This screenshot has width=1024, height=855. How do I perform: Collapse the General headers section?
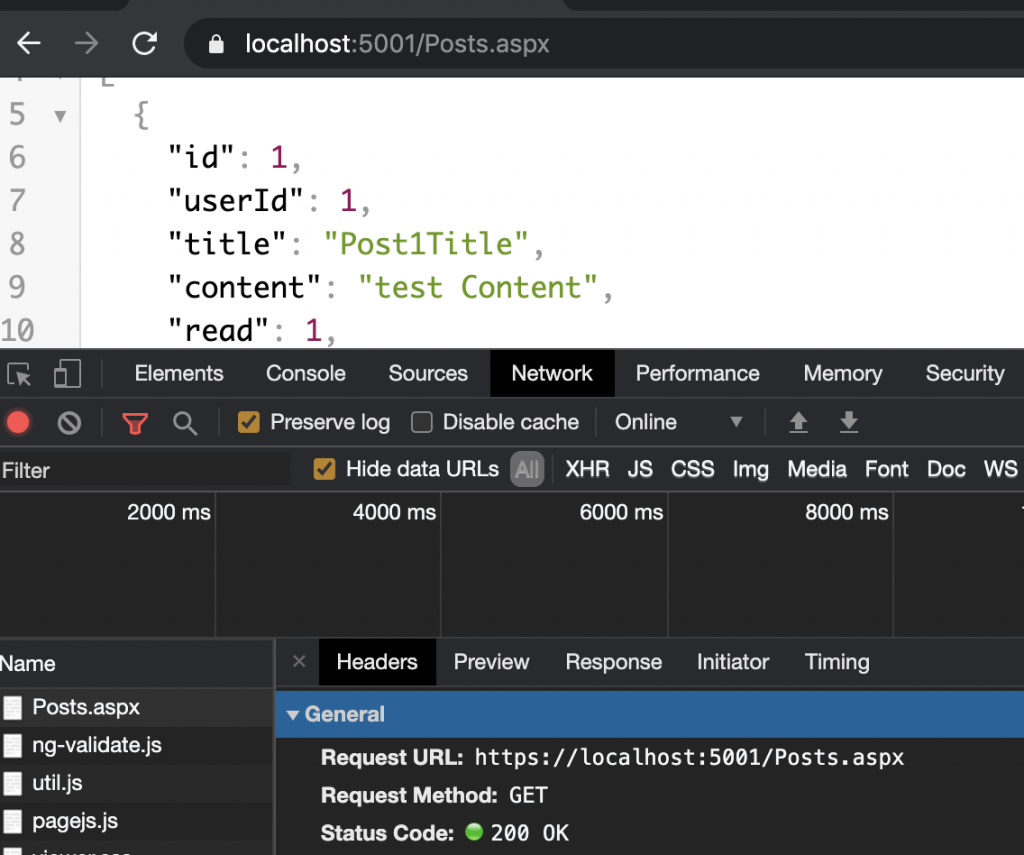click(x=293, y=715)
